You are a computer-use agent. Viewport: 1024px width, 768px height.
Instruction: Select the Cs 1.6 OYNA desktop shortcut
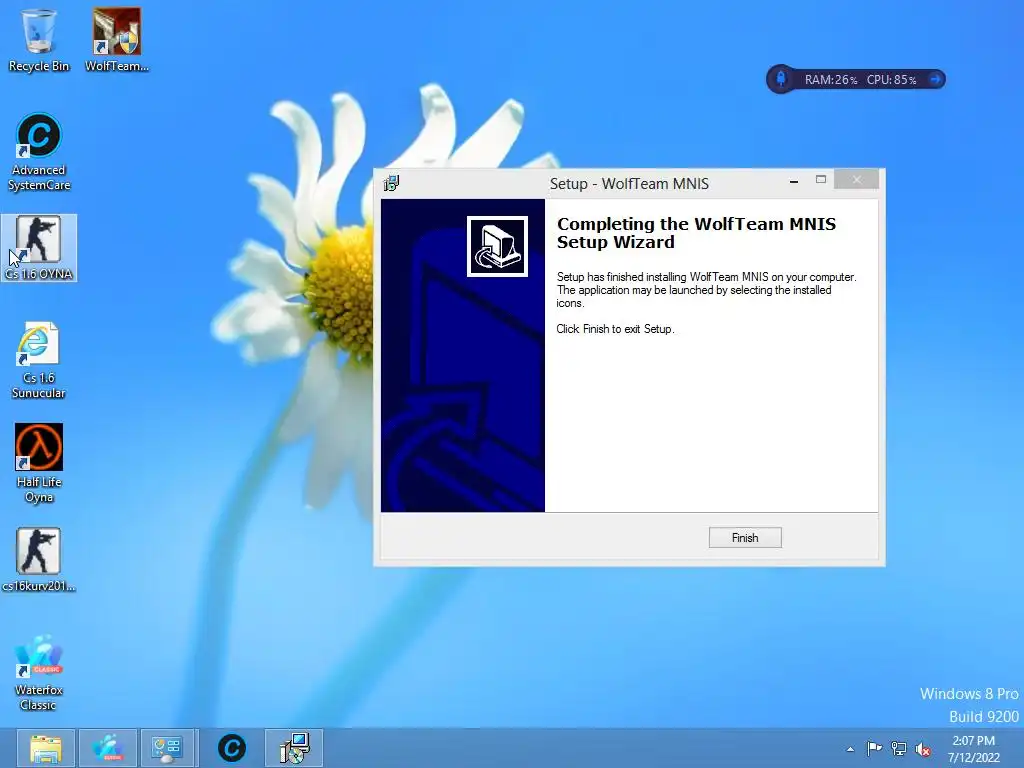point(39,248)
